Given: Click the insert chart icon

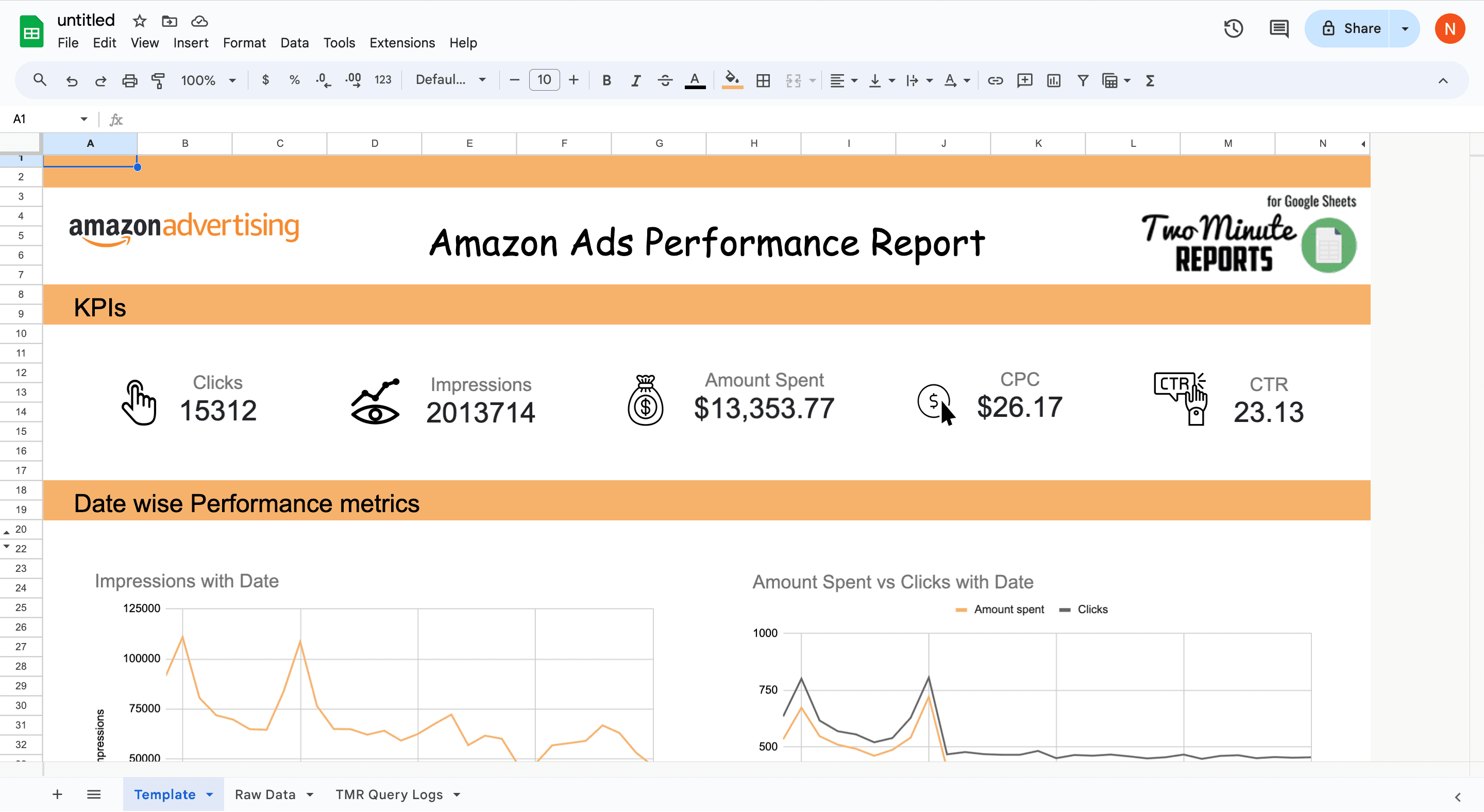Looking at the screenshot, I should [1053, 80].
